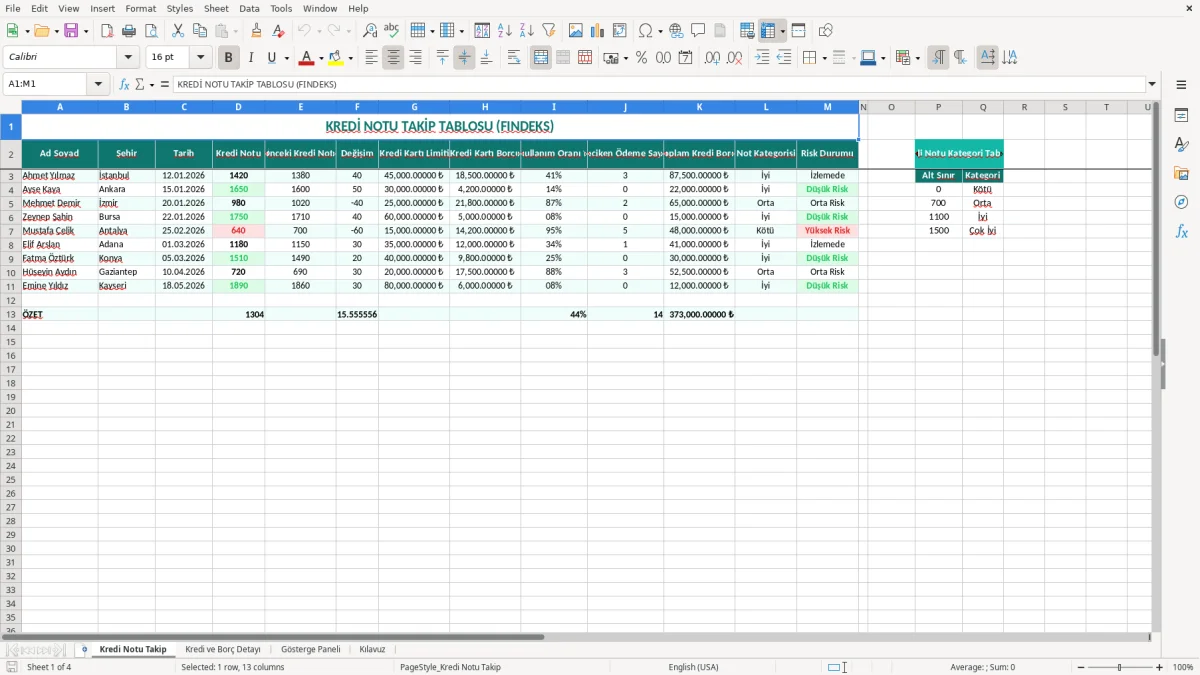Expand the formula bar with its arrow
The width and height of the screenshot is (1200, 675).
[x=1152, y=84]
